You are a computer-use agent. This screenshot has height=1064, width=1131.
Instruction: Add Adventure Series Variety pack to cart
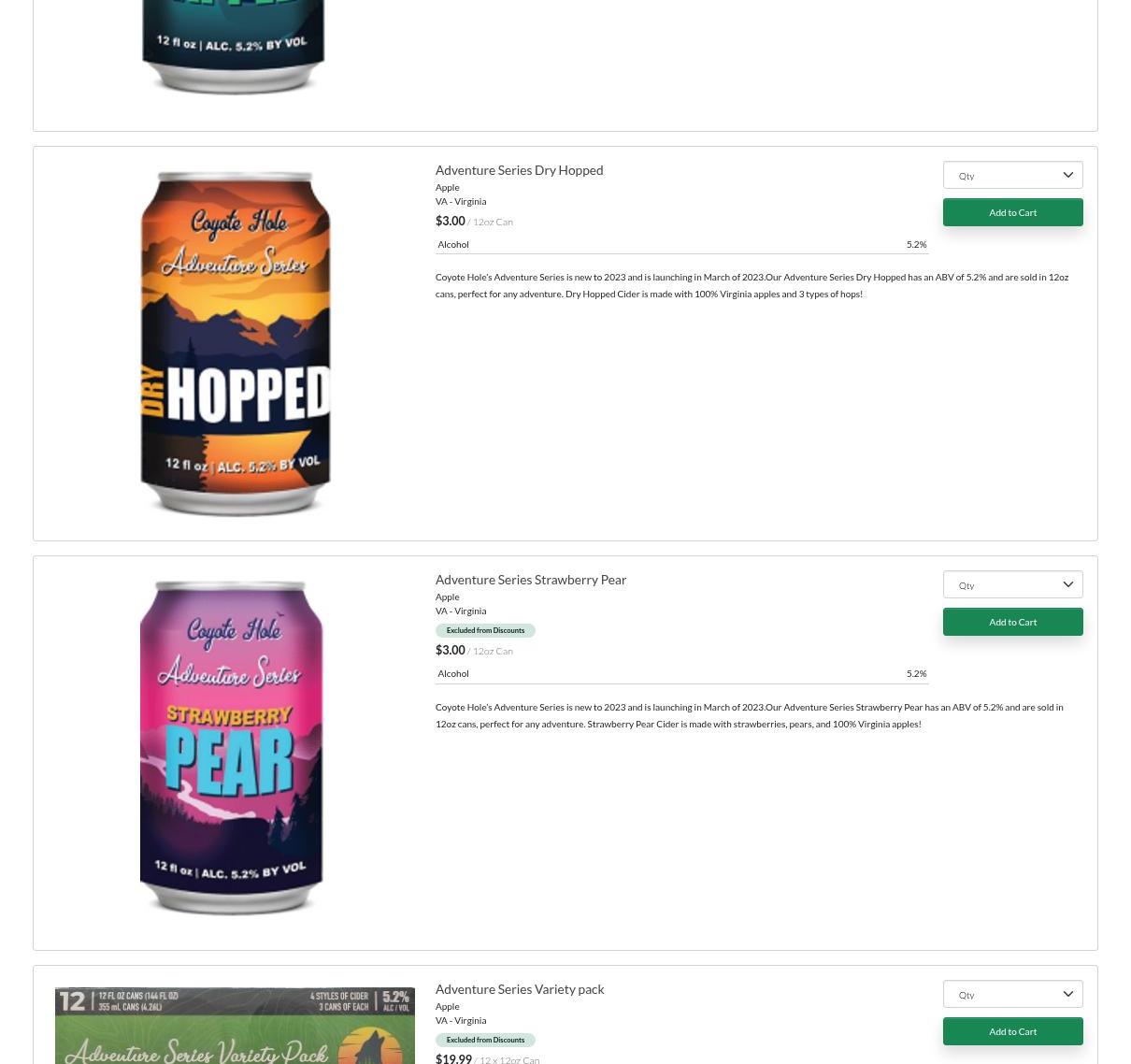coord(1012,1031)
